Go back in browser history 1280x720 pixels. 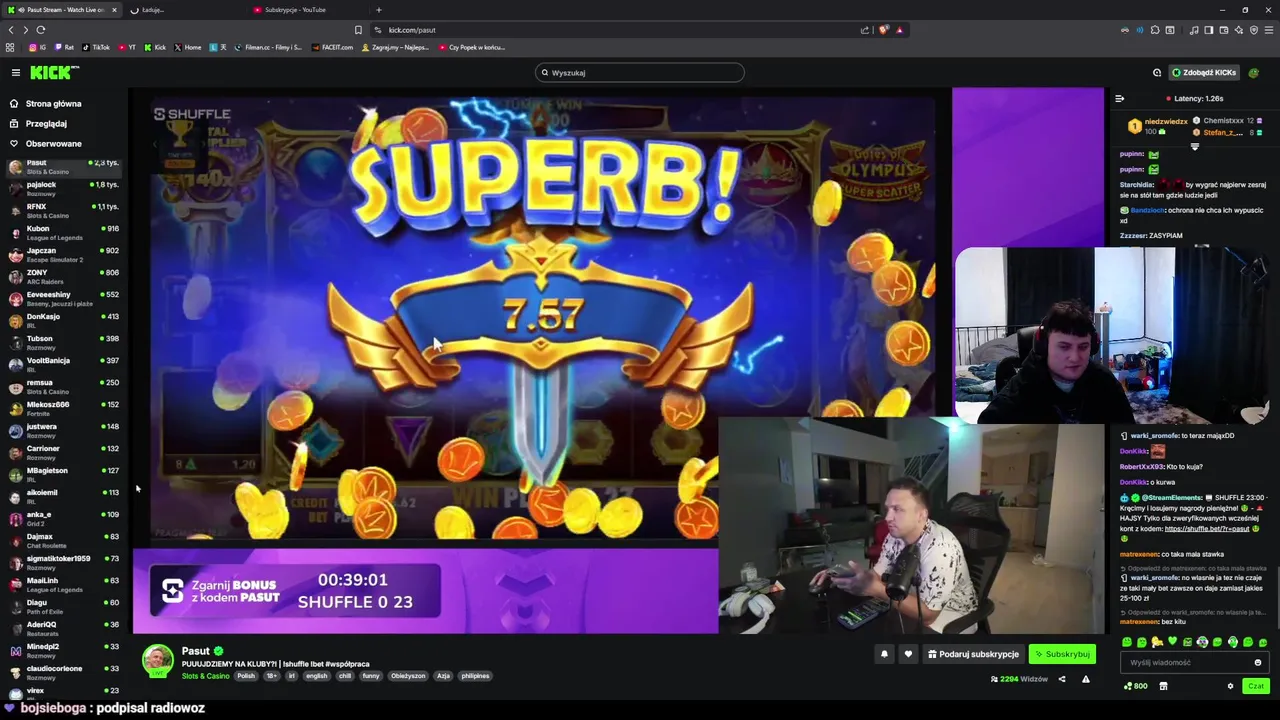[11, 30]
